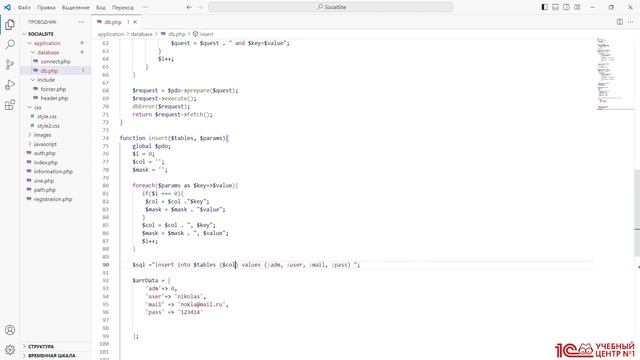Open the Правка menu
The width and height of the screenshot is (640, 360).
[46, 7]
